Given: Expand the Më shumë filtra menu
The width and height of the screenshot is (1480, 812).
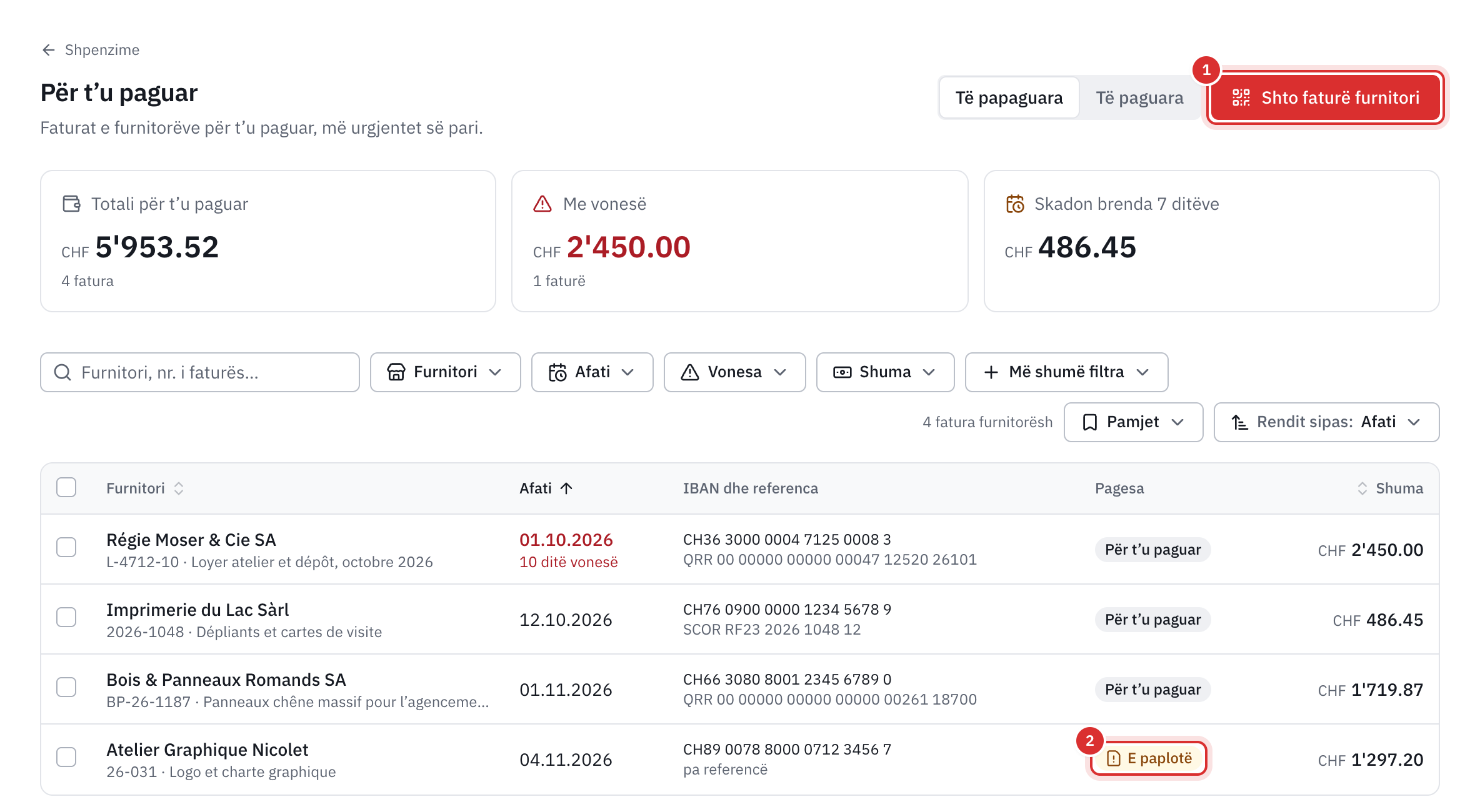Looking at the screenshot, I should (x=1066, y=372).
